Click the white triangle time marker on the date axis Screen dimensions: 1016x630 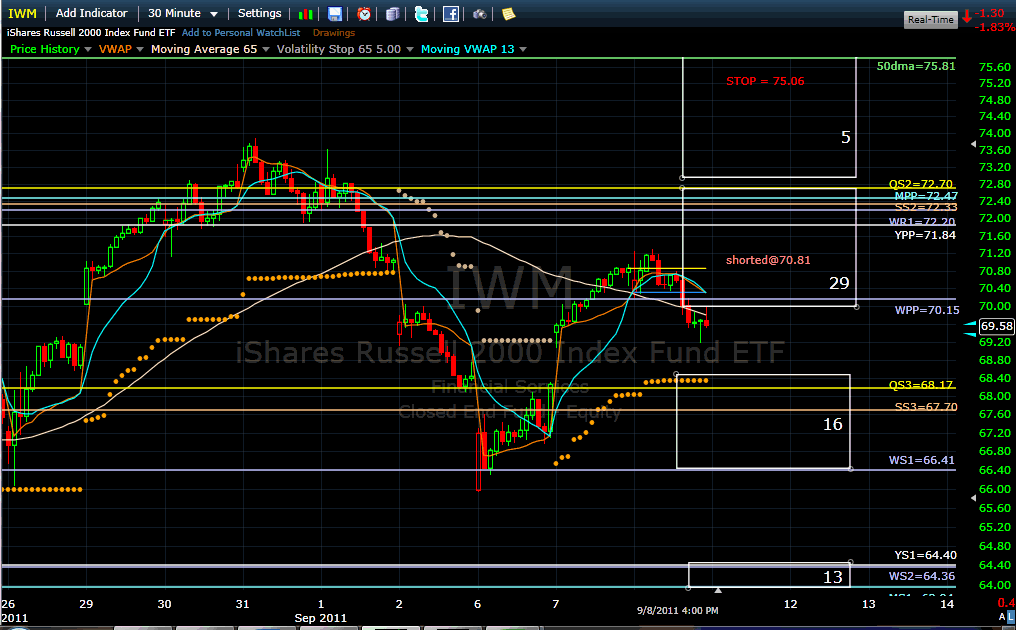[x=718, y=590]
